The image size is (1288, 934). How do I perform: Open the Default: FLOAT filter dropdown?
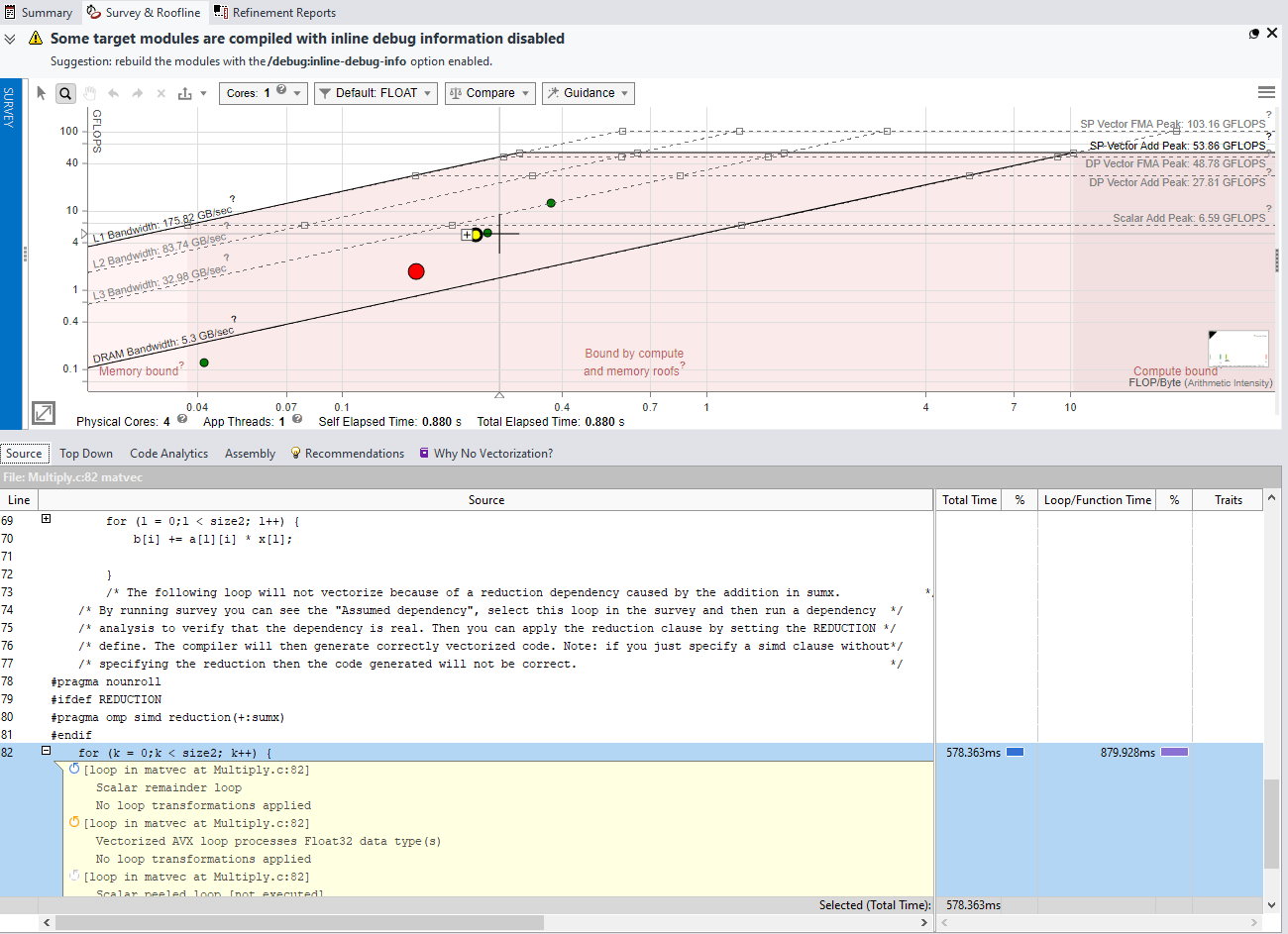(x=376, y=93)
